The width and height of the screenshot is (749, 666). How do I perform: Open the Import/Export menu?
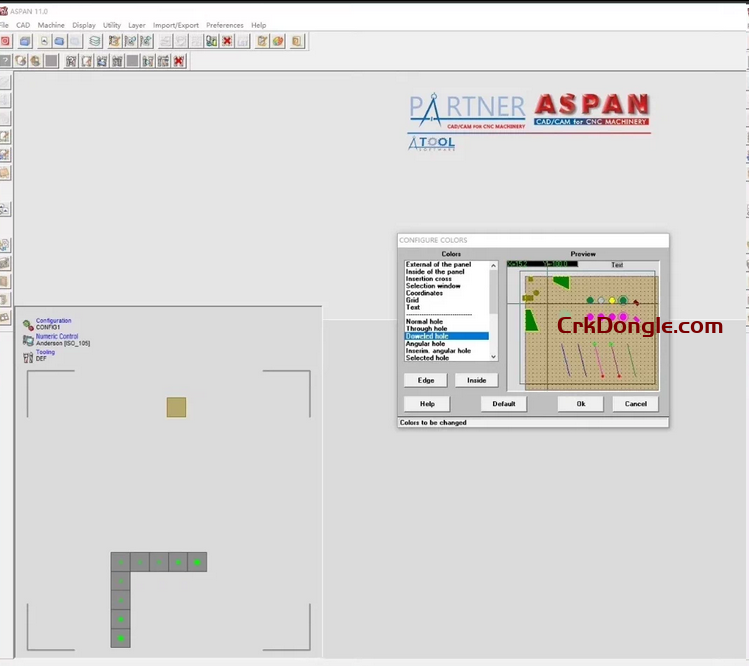176,25
